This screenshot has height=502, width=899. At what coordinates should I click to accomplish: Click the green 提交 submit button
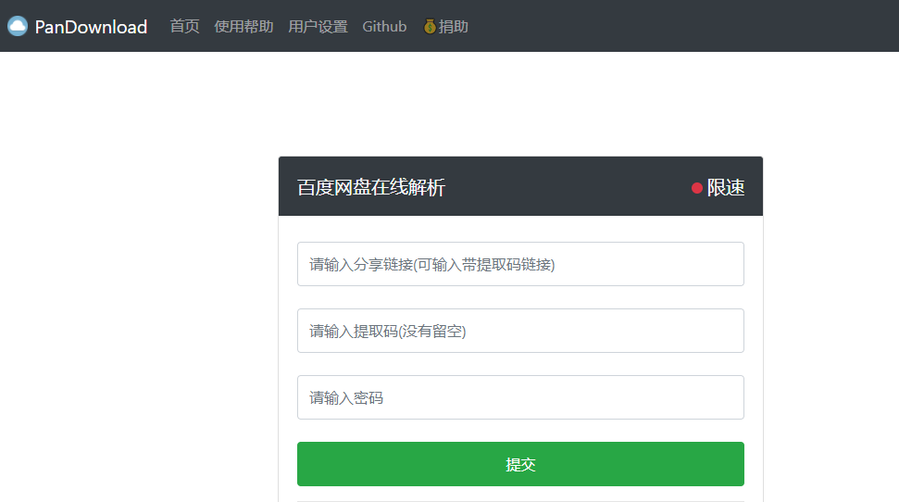[x=521, y=464]
